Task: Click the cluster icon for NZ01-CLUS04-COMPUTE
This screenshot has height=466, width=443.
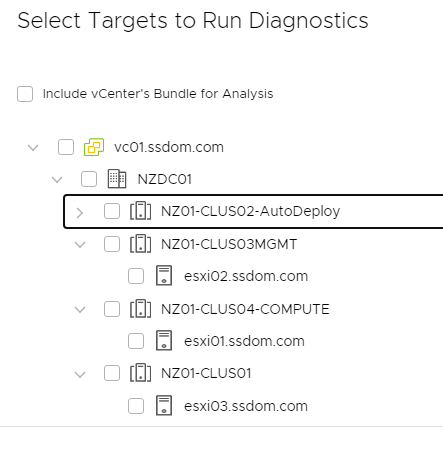Action: [140, 309]
